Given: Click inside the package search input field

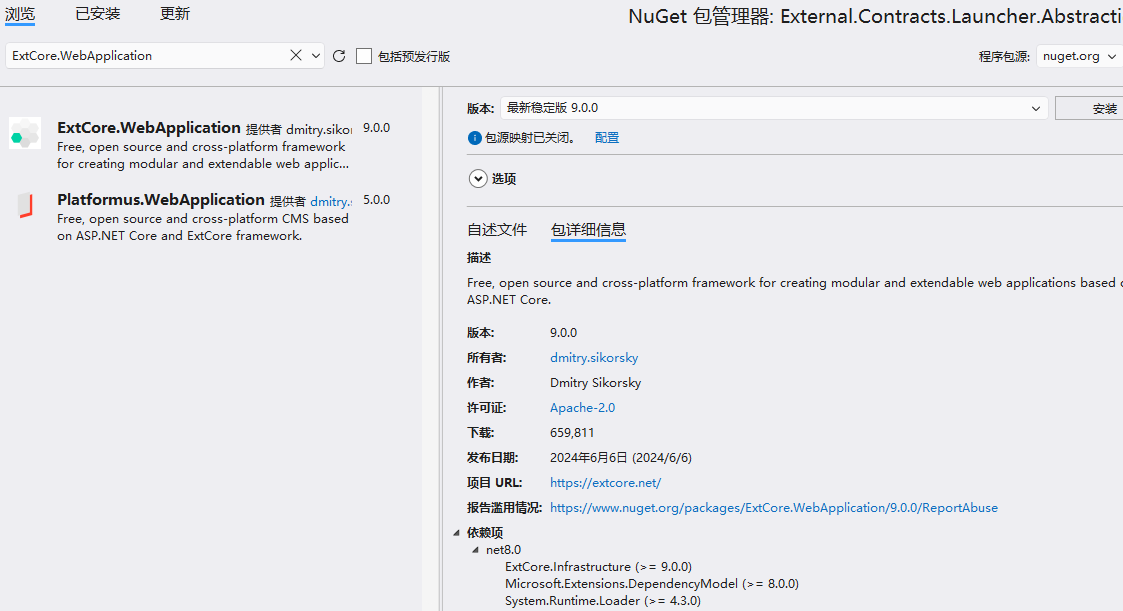Looking at the screenshot, I should point(150,55).
